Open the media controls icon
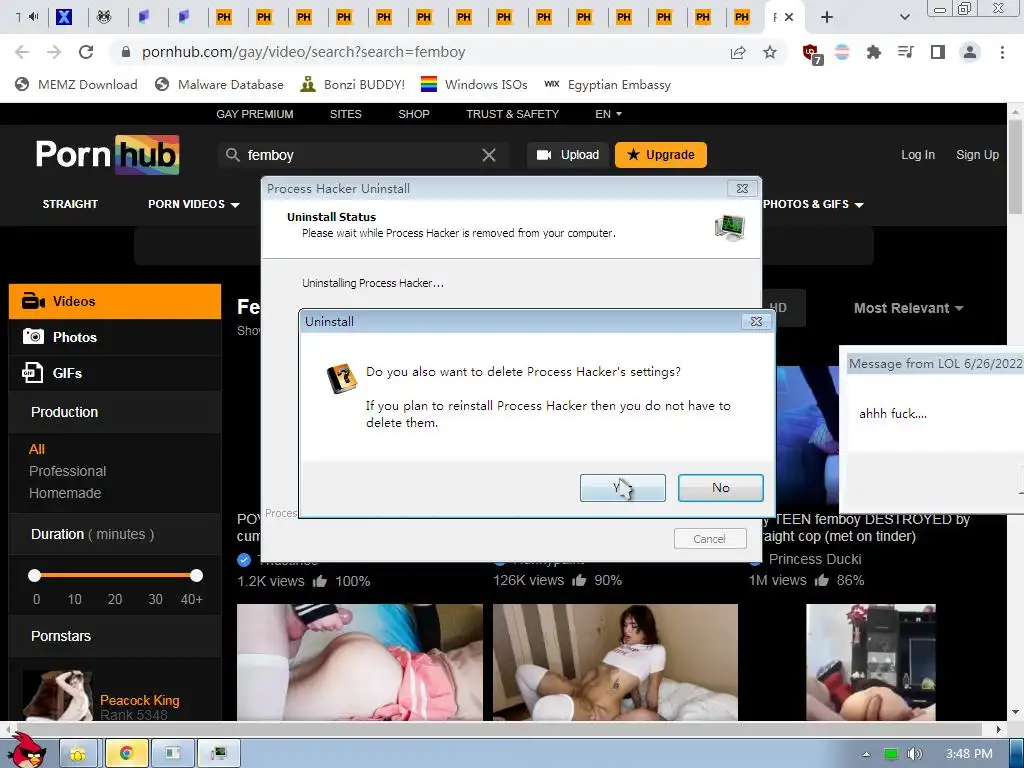 905,52
